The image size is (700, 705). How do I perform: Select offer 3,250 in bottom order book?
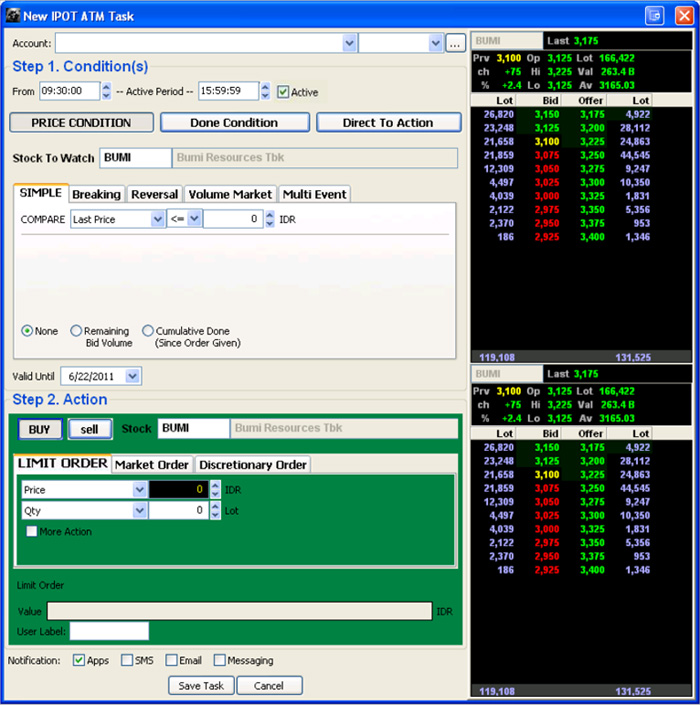pyautogui.click(x=592, y=488)
